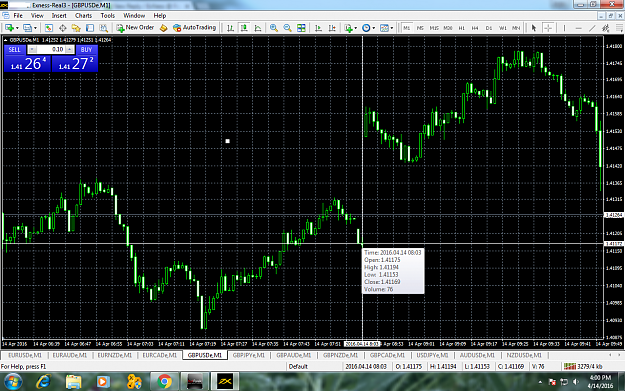
Task: Open the Profiles toolbar icon
Action: point(28,28)
